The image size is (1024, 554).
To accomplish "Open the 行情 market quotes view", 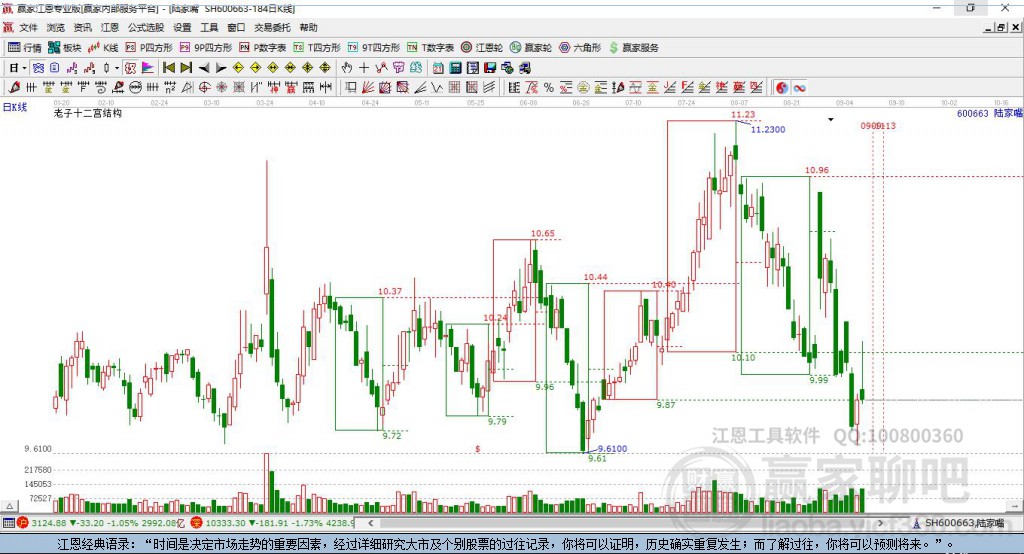I will click(x=24, y=48).
